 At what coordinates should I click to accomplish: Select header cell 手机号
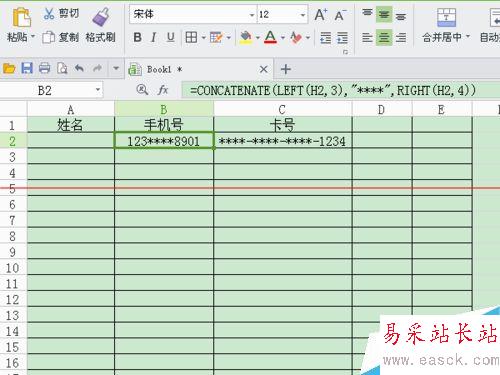tap(164, 125)
